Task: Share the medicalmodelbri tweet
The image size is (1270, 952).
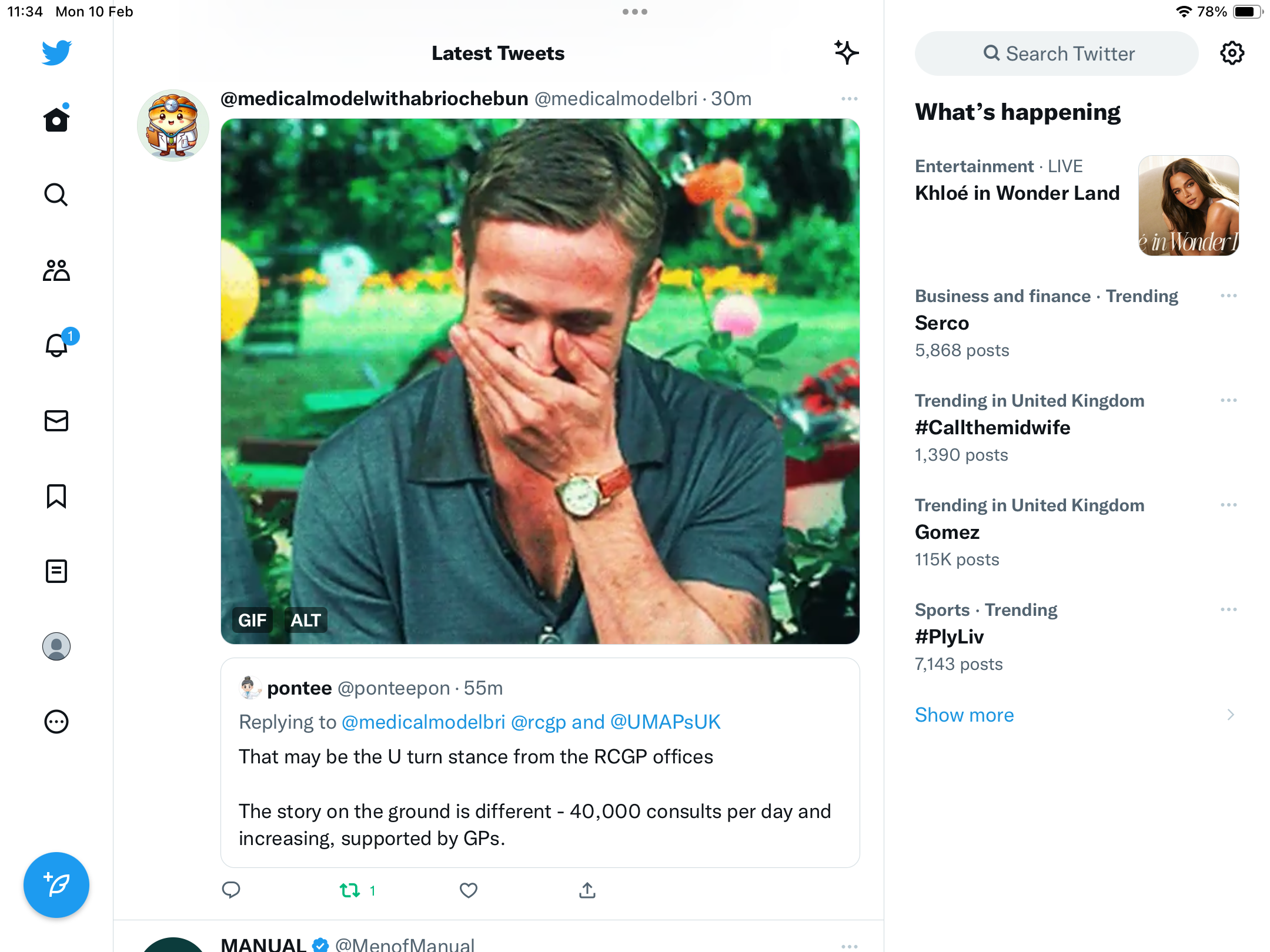Action: click(x=587, y=890)
